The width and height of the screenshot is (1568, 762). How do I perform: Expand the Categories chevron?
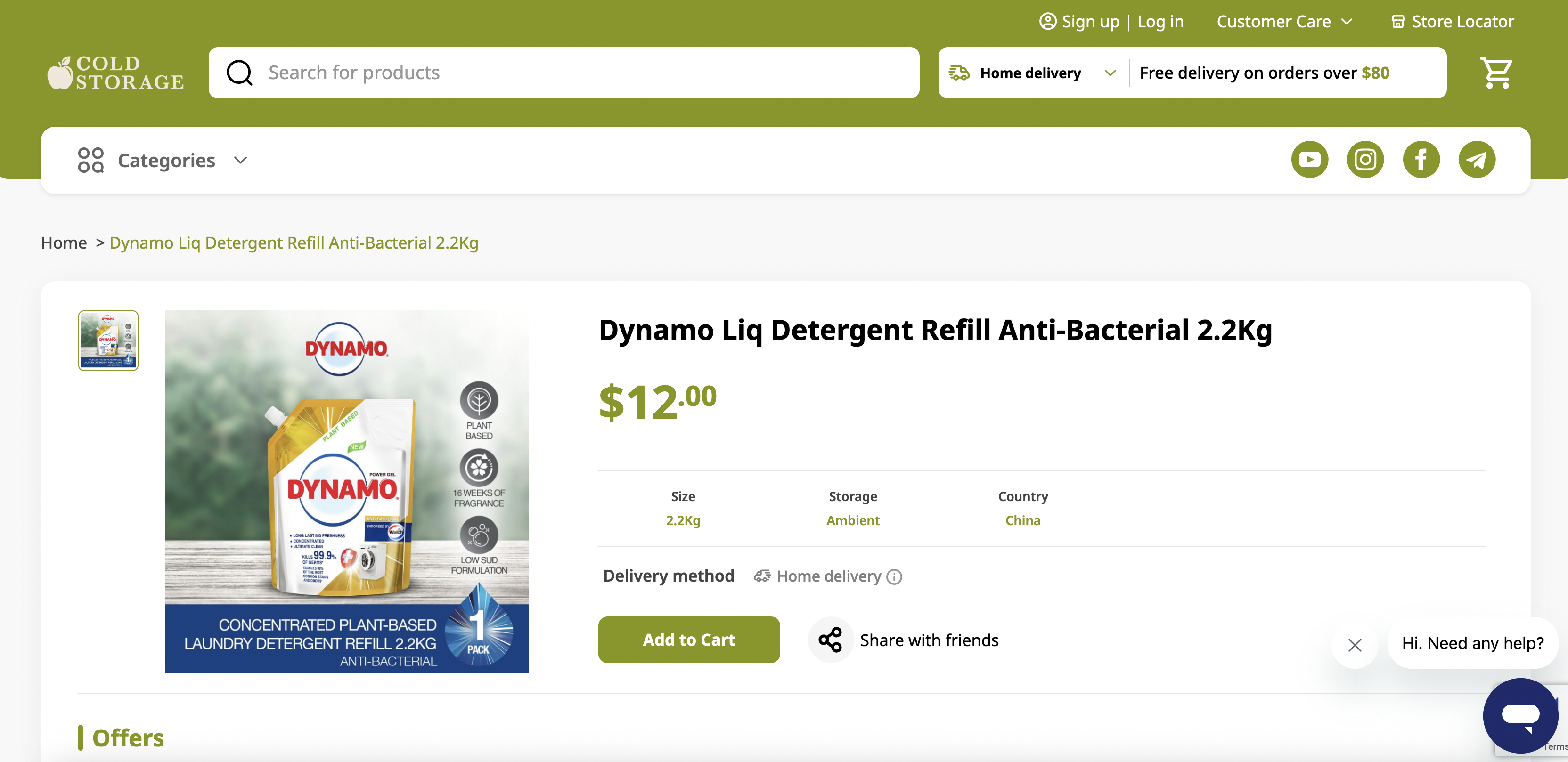click(x=240, y=160)
